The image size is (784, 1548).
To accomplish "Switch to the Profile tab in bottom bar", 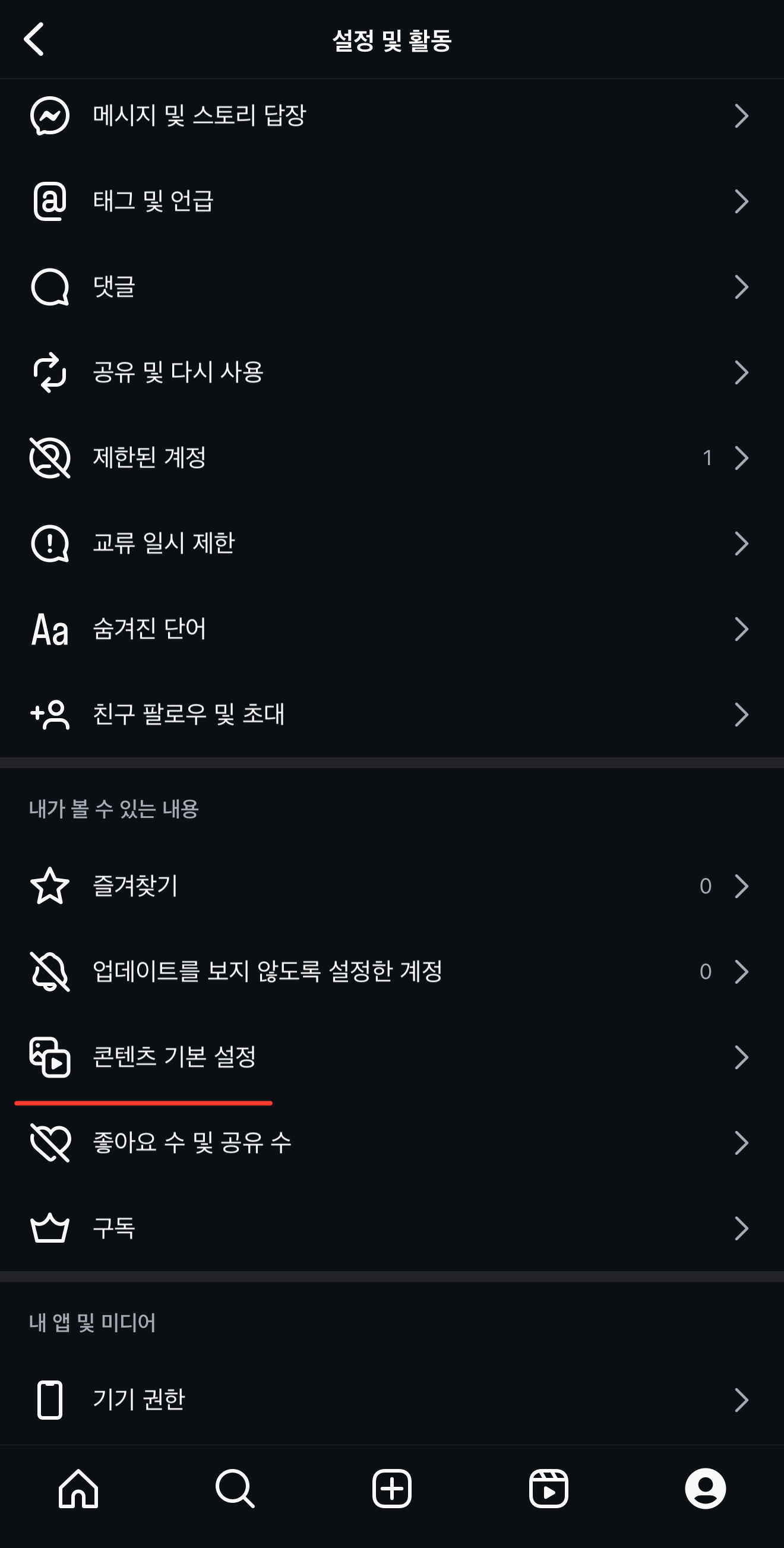I will 705,1489.
